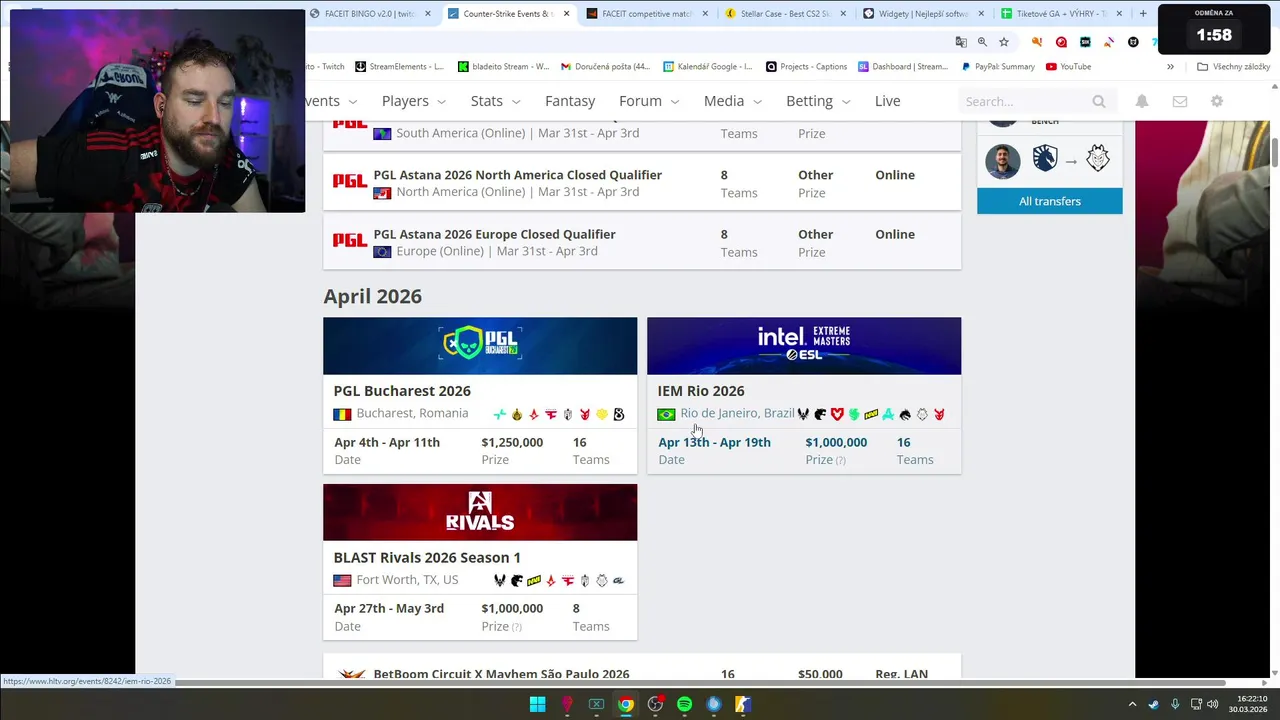This screenshot has height=720, width=1280.
Task: Open the PGL Bucharest 2026 event title
Action: [402, 391]
